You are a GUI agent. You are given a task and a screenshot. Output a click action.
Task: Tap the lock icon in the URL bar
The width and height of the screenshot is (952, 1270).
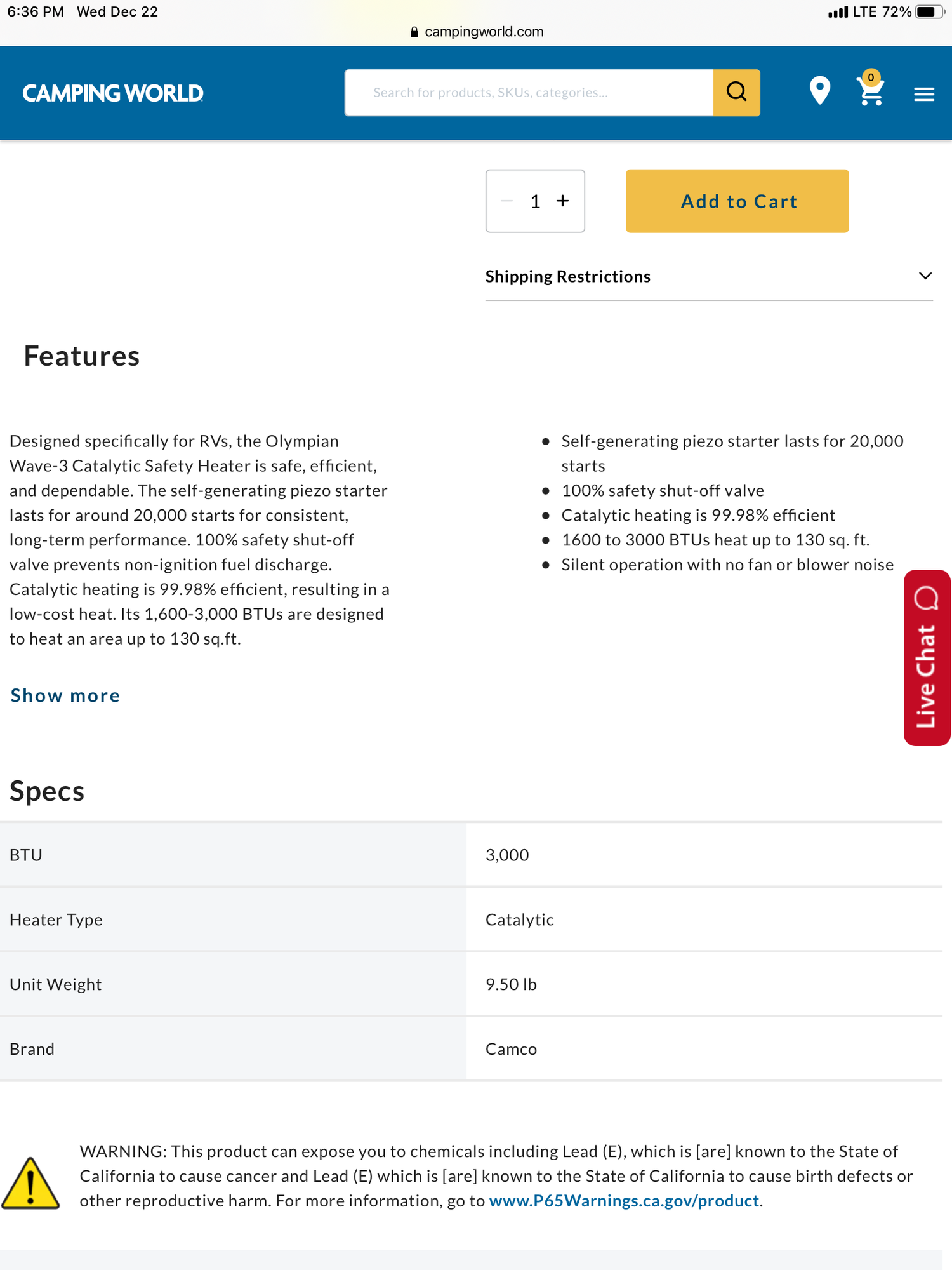pyautogui.click(x=414, y=32)
